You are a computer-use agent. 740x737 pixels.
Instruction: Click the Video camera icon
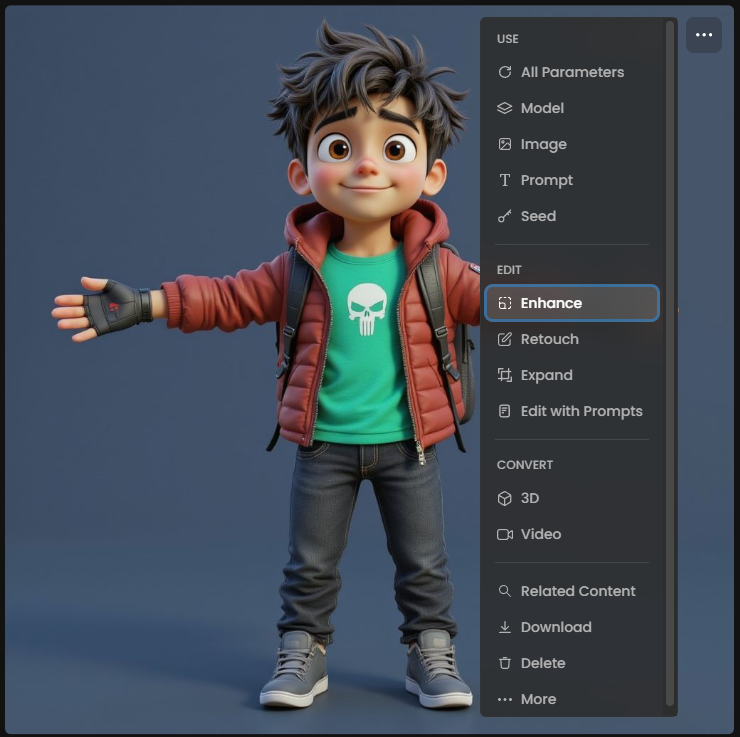[x=505, y=534]
